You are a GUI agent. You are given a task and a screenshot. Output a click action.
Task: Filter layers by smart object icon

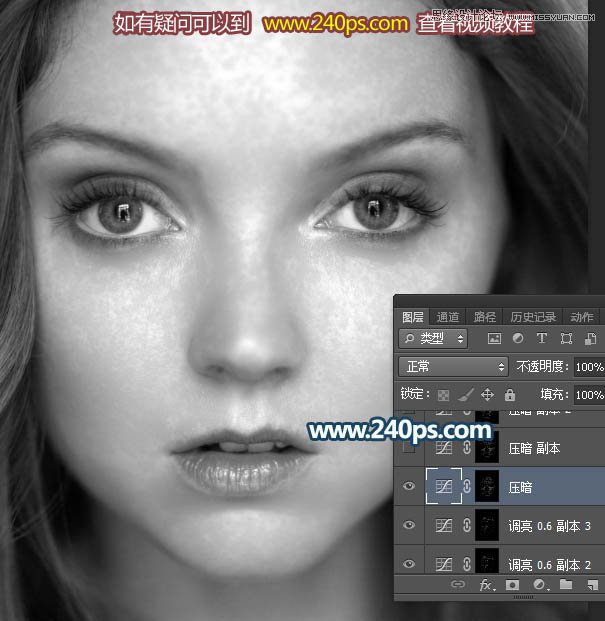590,339
